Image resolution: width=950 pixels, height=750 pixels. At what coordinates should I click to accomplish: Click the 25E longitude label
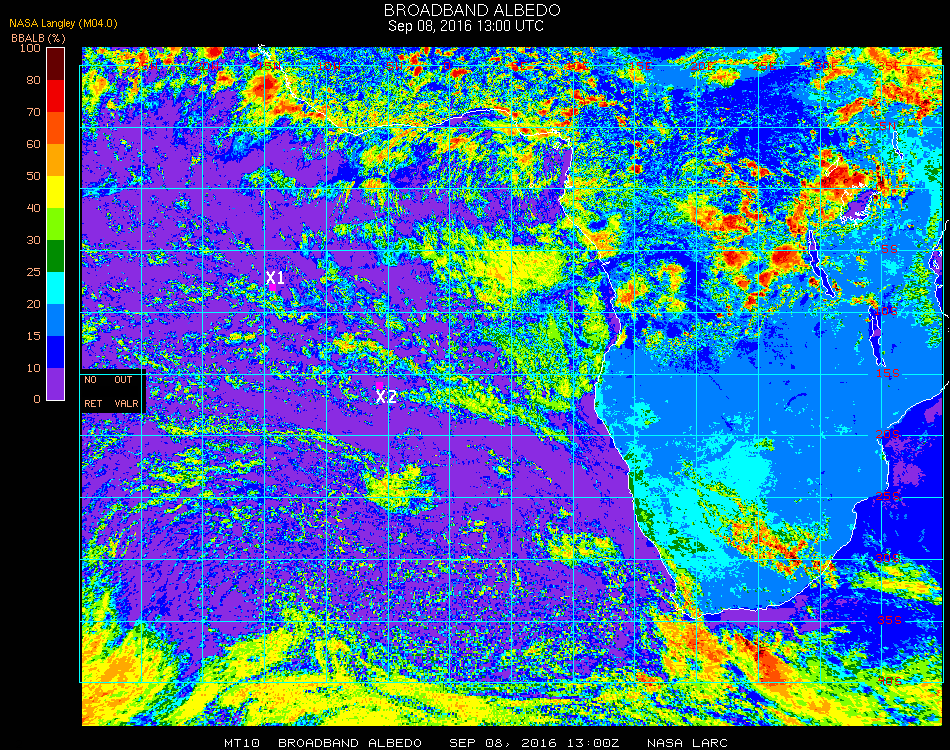tap(764, 66)
